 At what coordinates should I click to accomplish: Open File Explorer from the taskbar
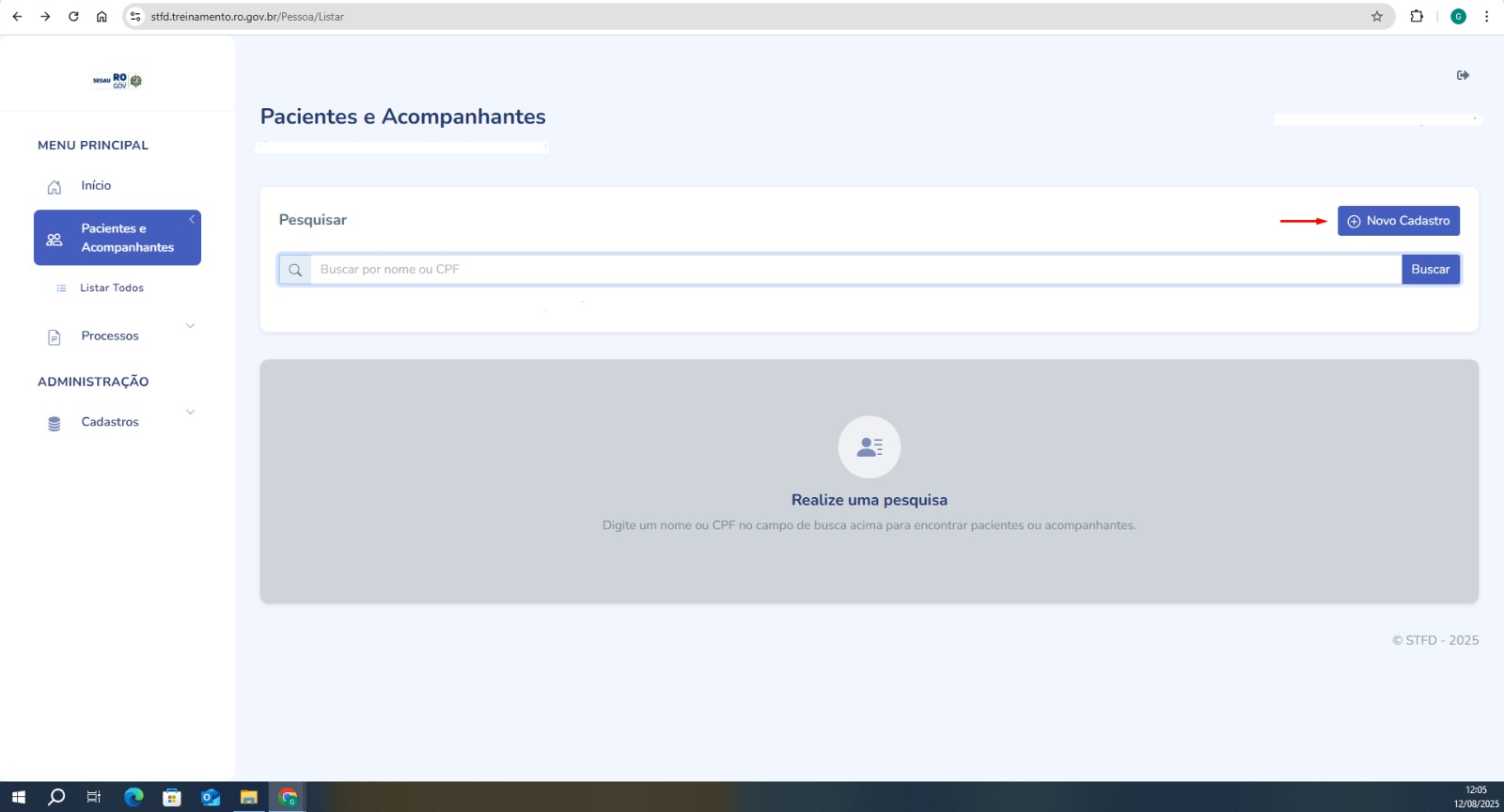click(248, 797)
